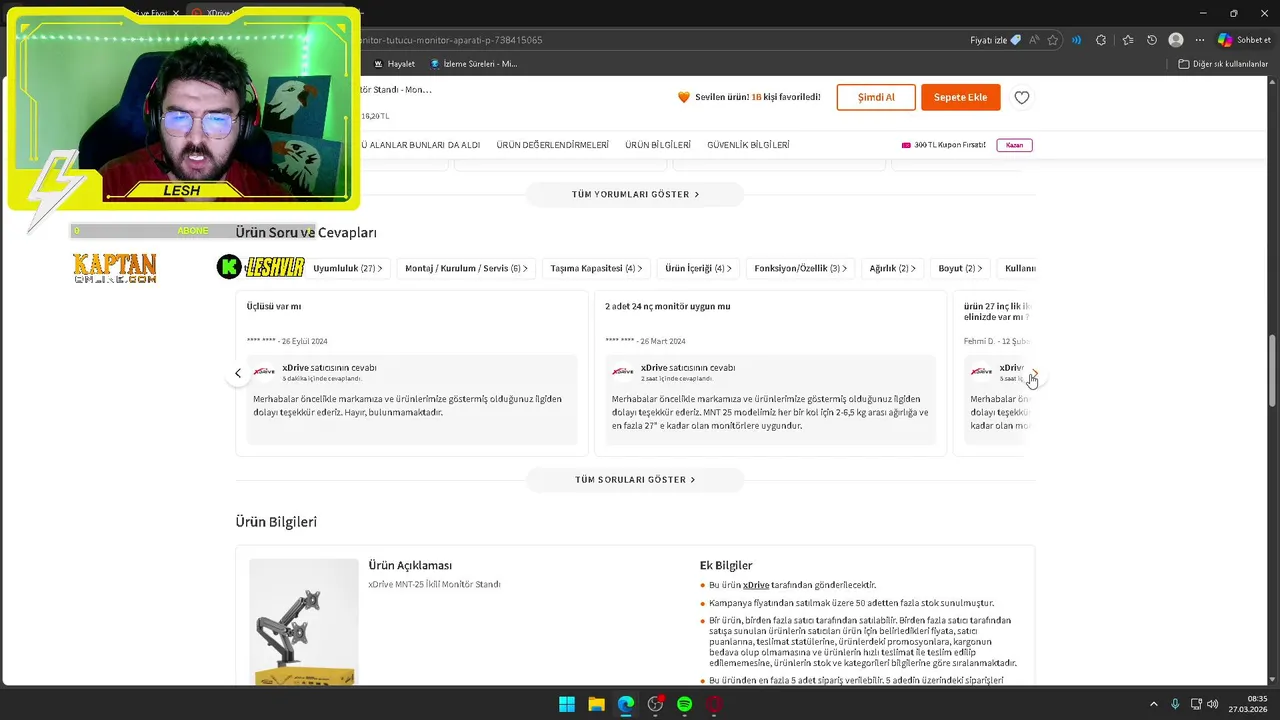Open the browser three-dots settings menu
The image size is (1280, 720).
point(1200,40)
